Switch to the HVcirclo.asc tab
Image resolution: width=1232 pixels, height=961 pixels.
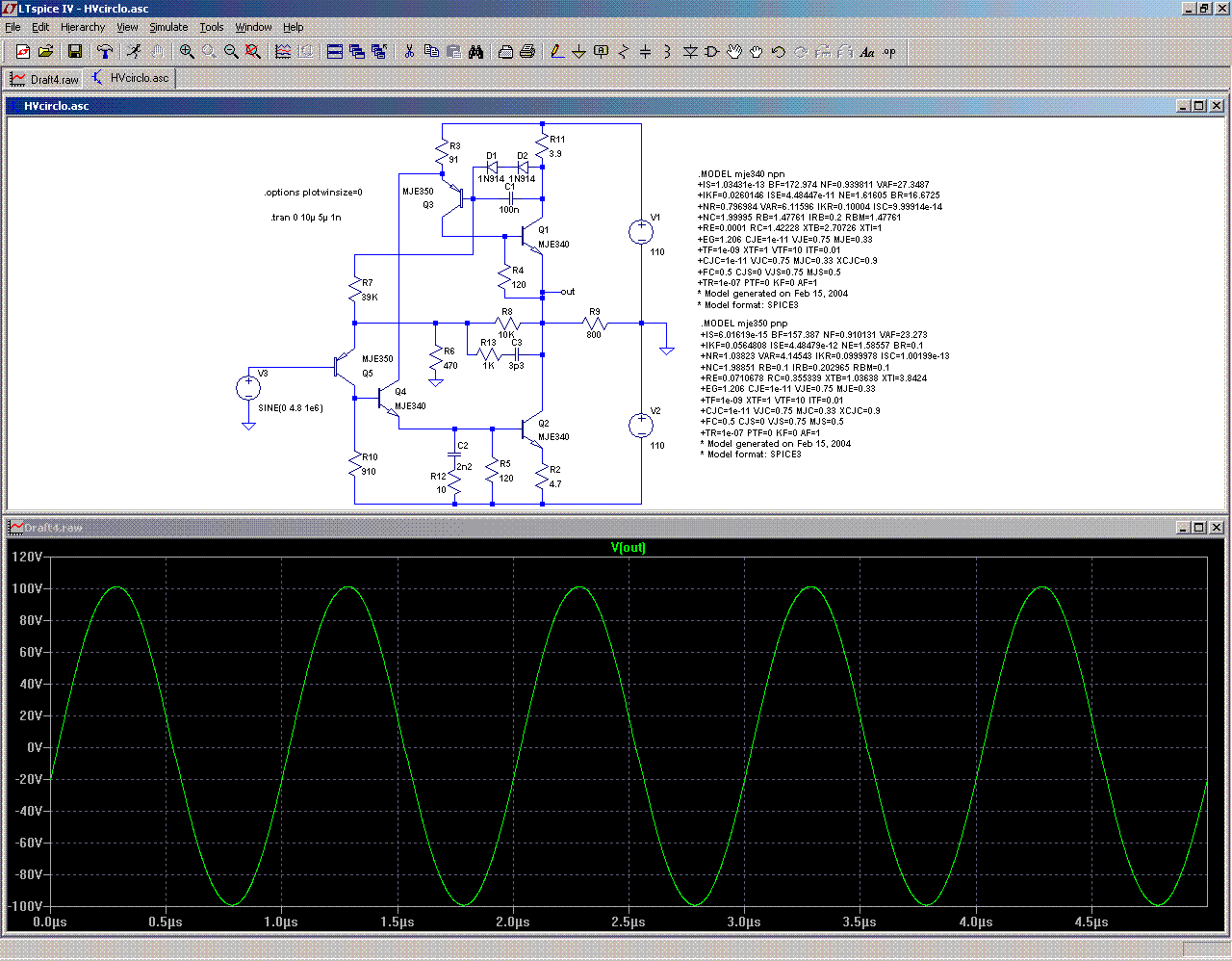(x=131, y=78)
